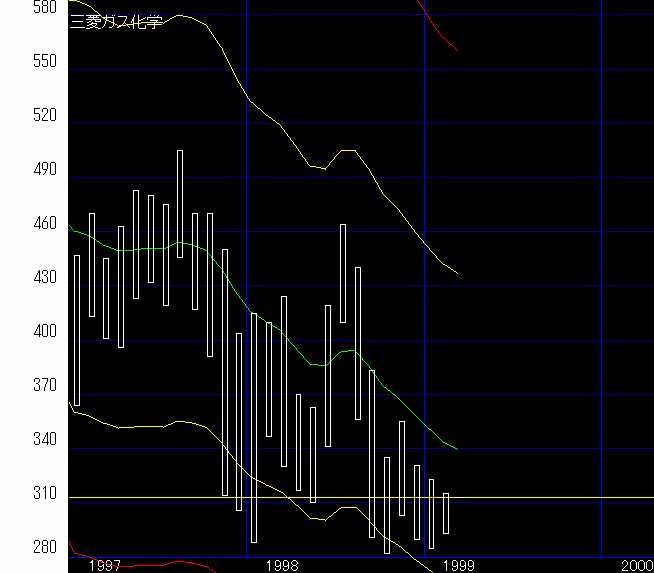Image resolution: width=654 pixels, height=573 pixels.
Task: Select the 280 price axis label
Action: pyautogui.click(x=18, y=548)
